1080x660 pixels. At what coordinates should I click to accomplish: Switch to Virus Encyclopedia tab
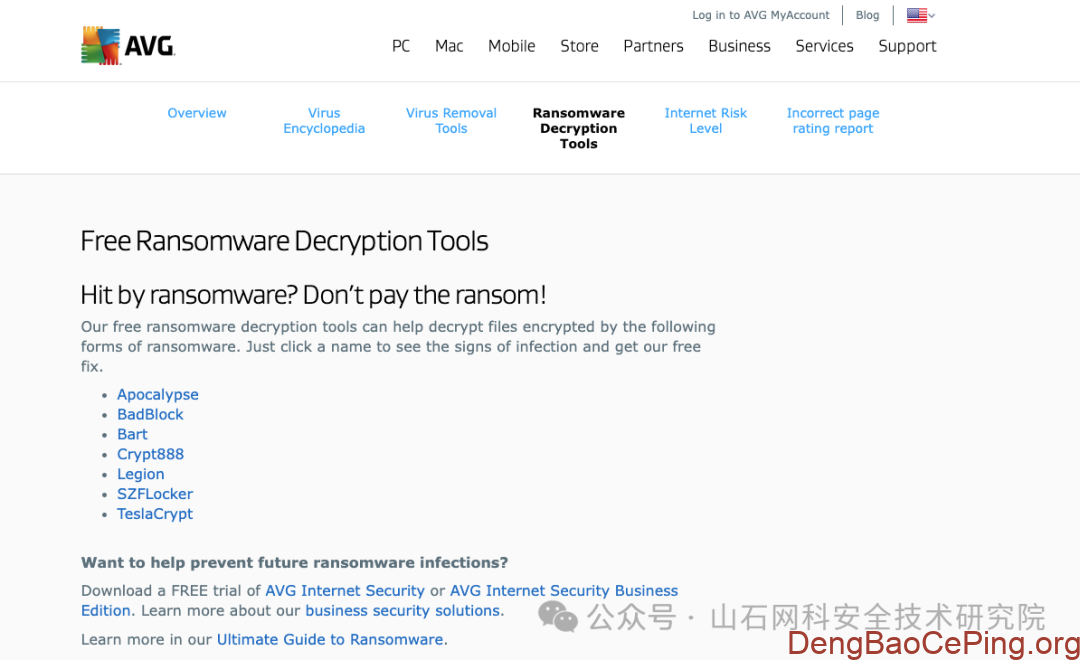324,121
